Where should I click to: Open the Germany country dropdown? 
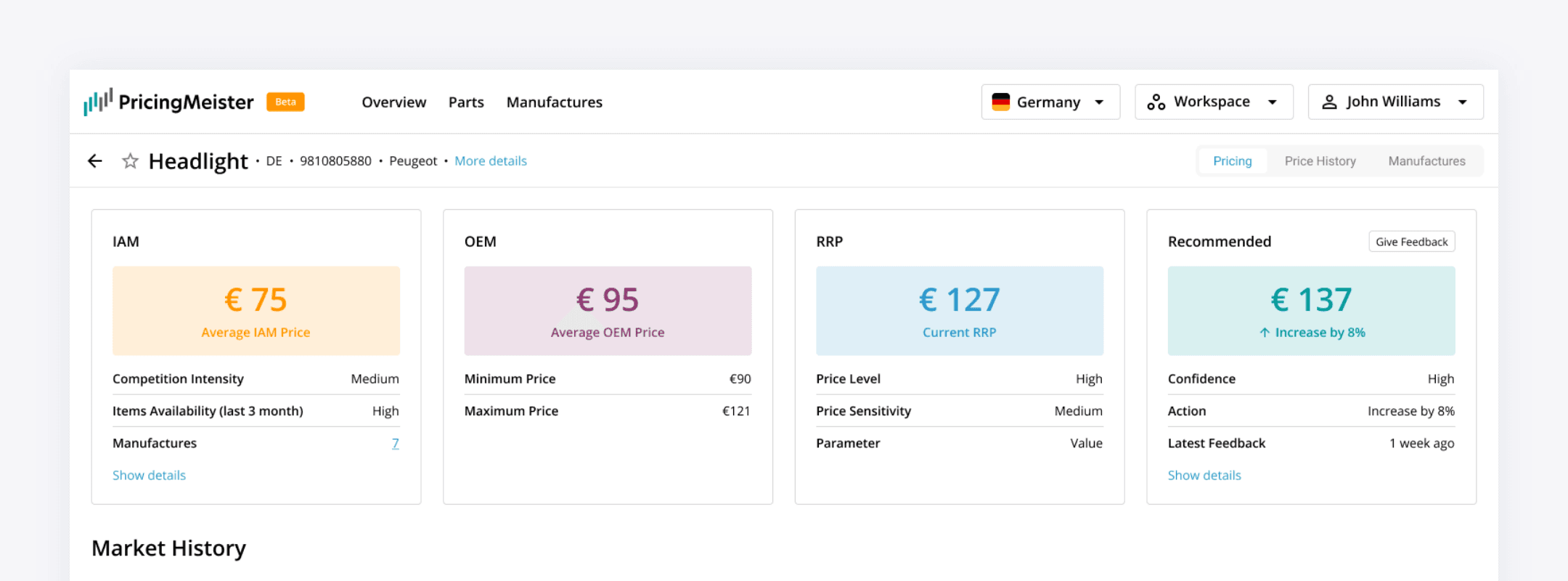(1050, 102)
